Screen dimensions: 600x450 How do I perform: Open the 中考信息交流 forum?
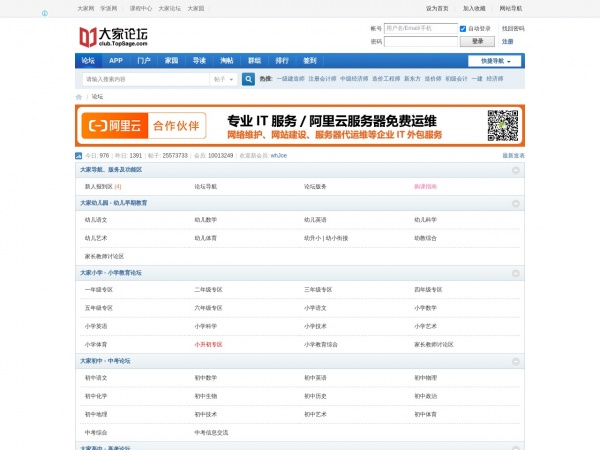pos(211,433)
